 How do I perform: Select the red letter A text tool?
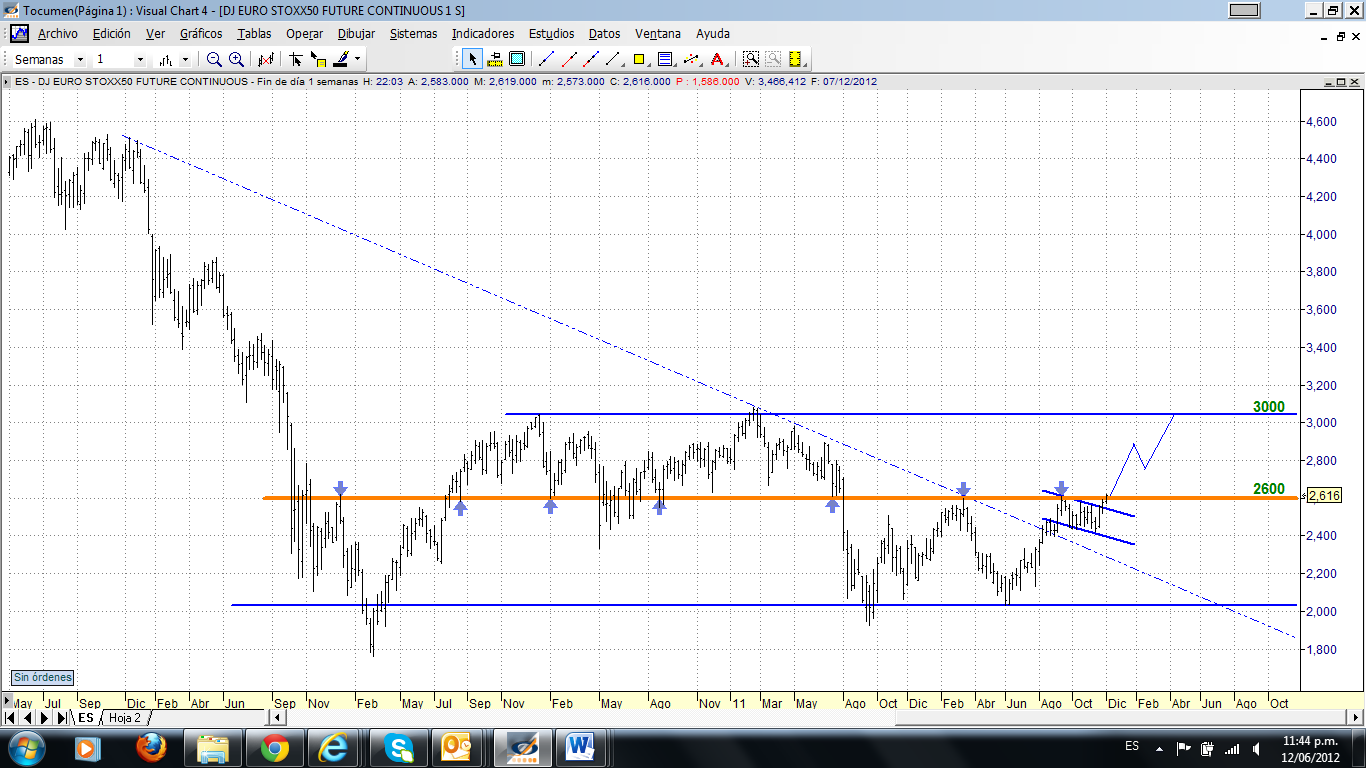coord(716,59)
